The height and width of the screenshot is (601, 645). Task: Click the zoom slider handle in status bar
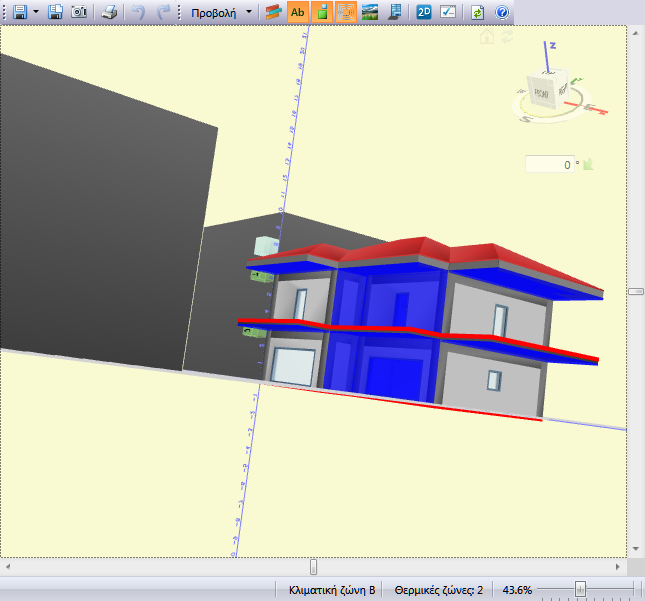[580, 590]
